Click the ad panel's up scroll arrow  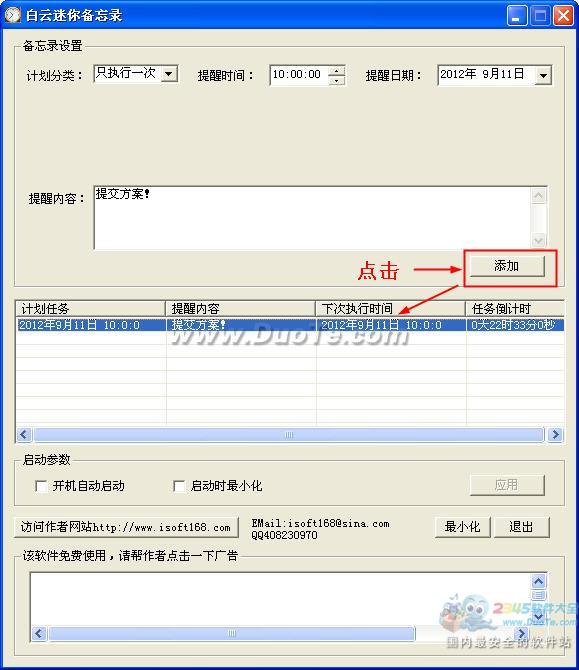point(538,581)
